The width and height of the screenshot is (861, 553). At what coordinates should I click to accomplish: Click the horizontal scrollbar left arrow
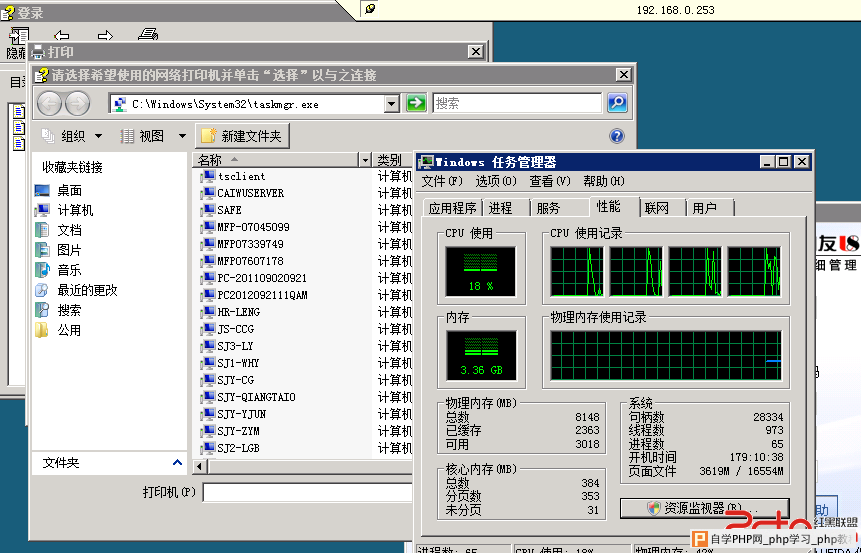[x=200, y=467]
